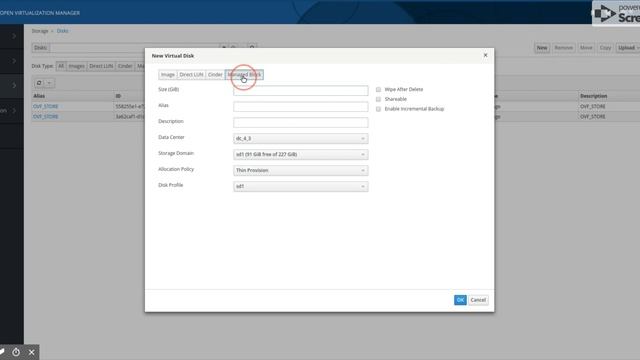This screenshot has width=640, height=360.
Task: Click the refresh icon above the disks table
Action: [x=39, y=83]
